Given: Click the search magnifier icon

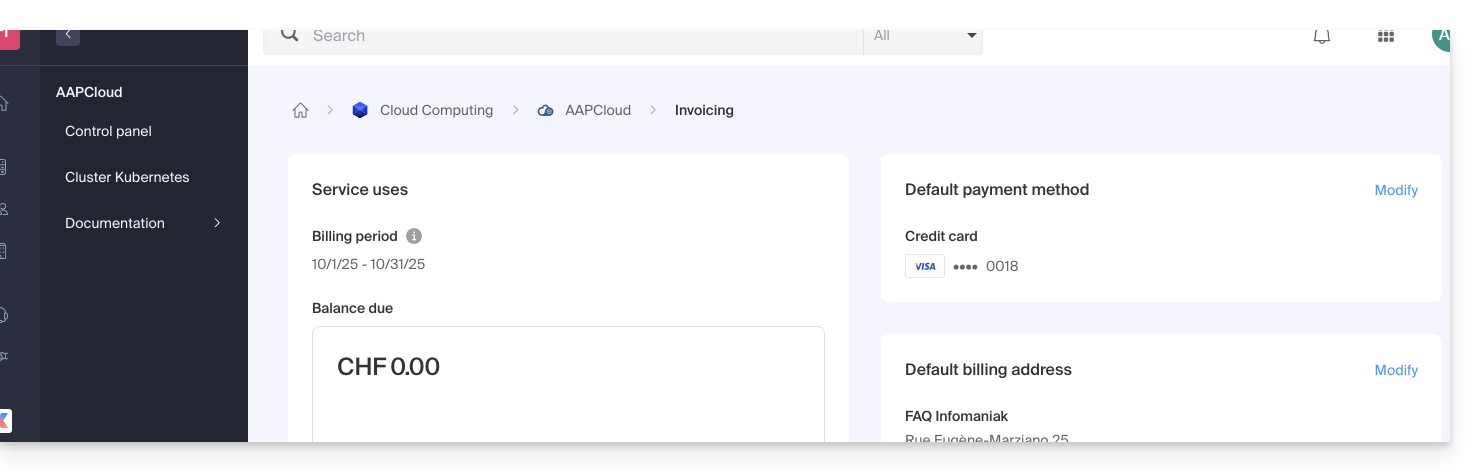Looking at the screenshot, I should coord(290,35).
